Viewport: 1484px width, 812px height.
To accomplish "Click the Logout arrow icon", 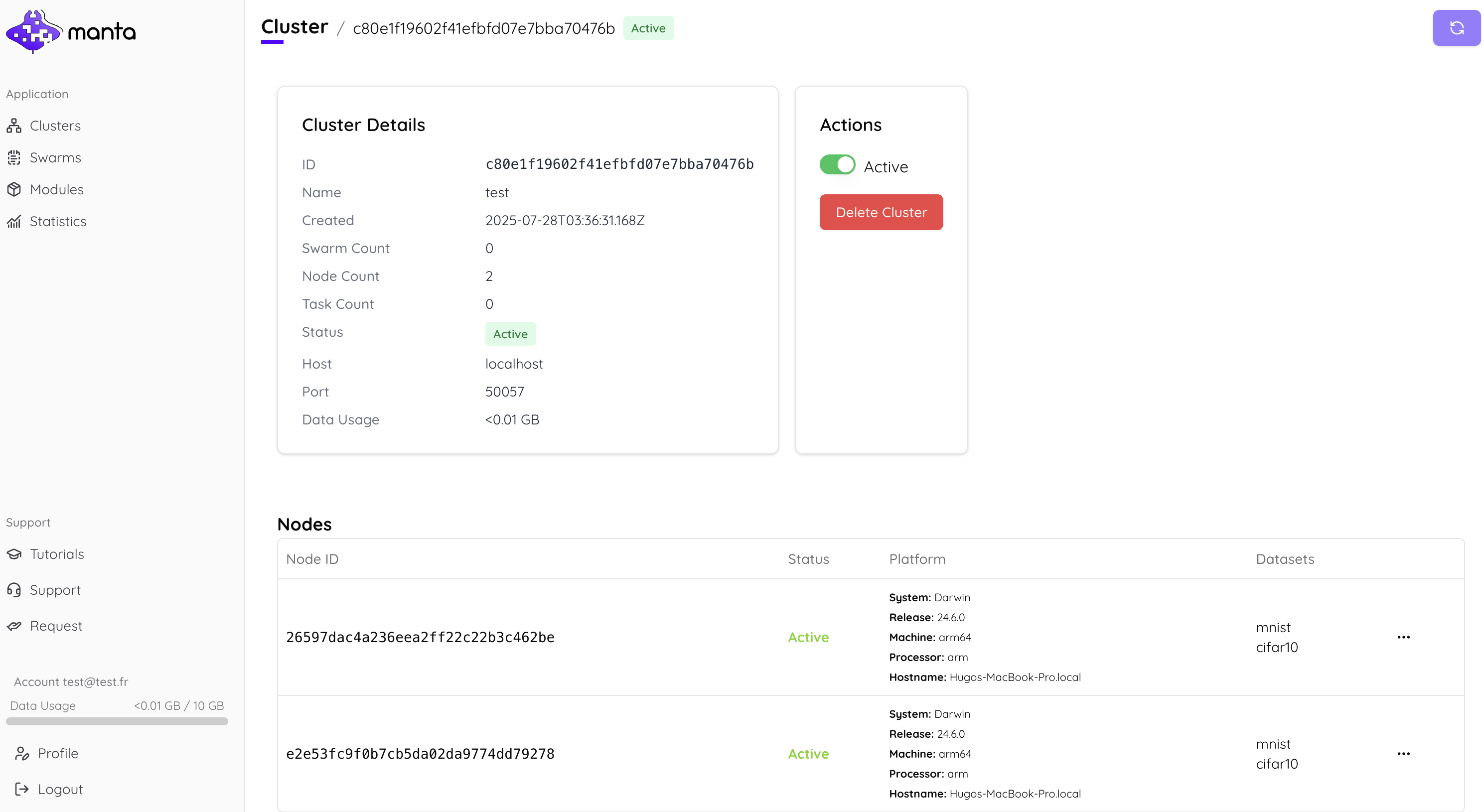I will [22, 790].
